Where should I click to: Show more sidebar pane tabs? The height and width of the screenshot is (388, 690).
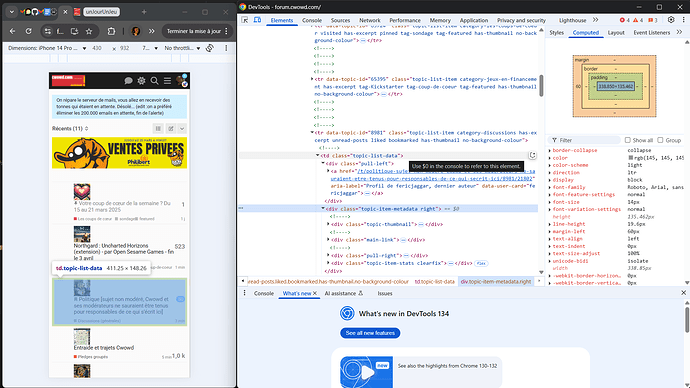[x=679, y=32]
